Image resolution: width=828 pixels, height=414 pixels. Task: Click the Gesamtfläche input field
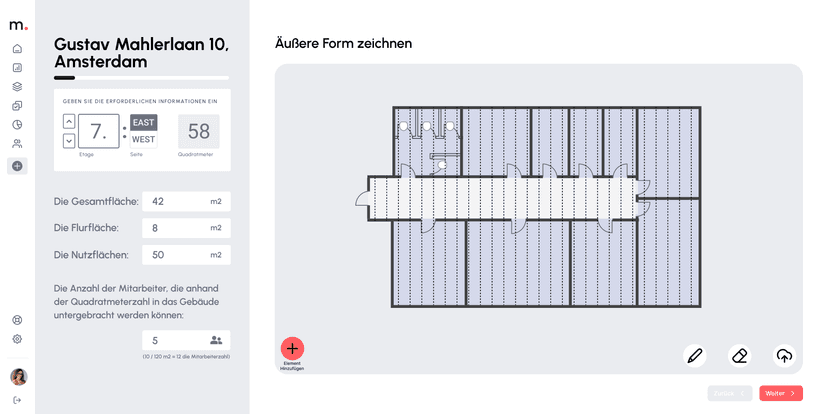186,201
